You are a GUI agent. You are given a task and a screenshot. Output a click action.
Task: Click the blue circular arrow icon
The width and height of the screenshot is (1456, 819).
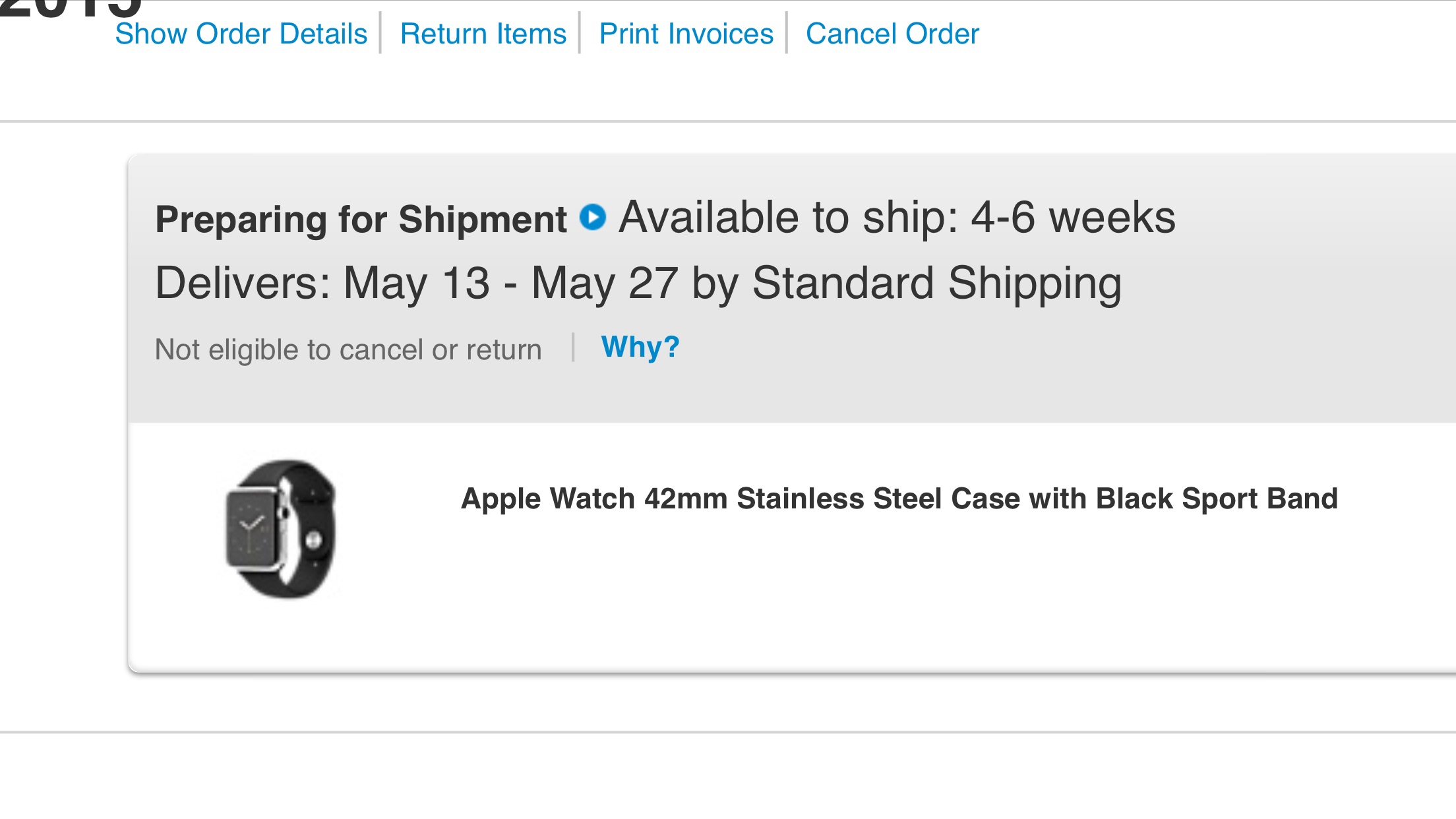(x=593, y=218)
